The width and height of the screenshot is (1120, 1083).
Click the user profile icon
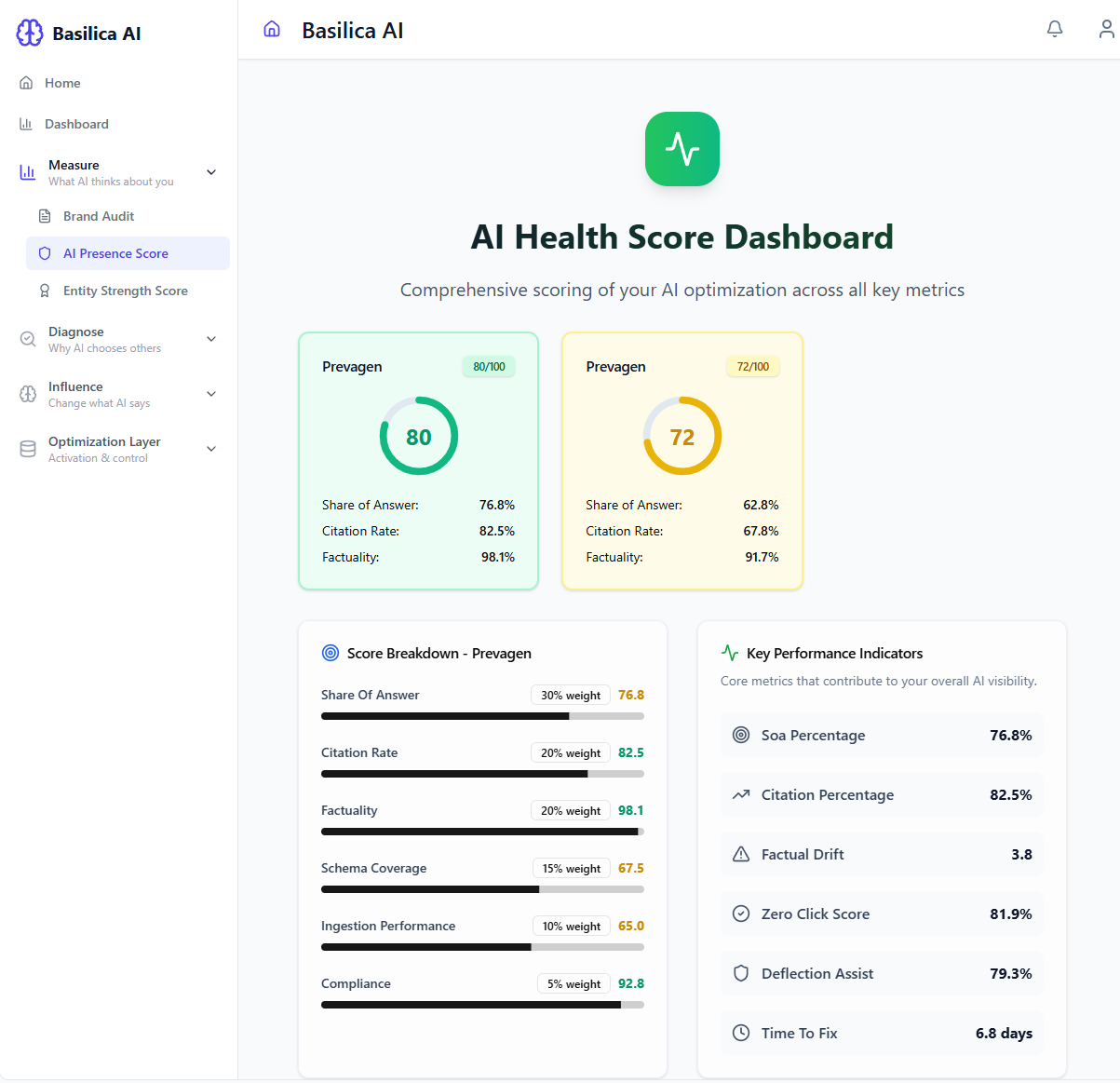(x=1106, y=29)
